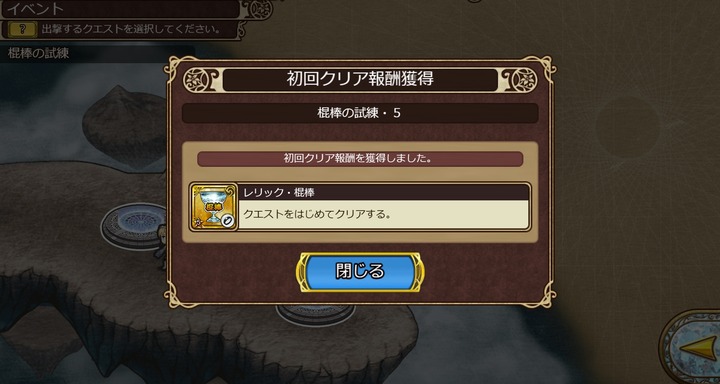Go back with the golden arrow button

[698, 348]
